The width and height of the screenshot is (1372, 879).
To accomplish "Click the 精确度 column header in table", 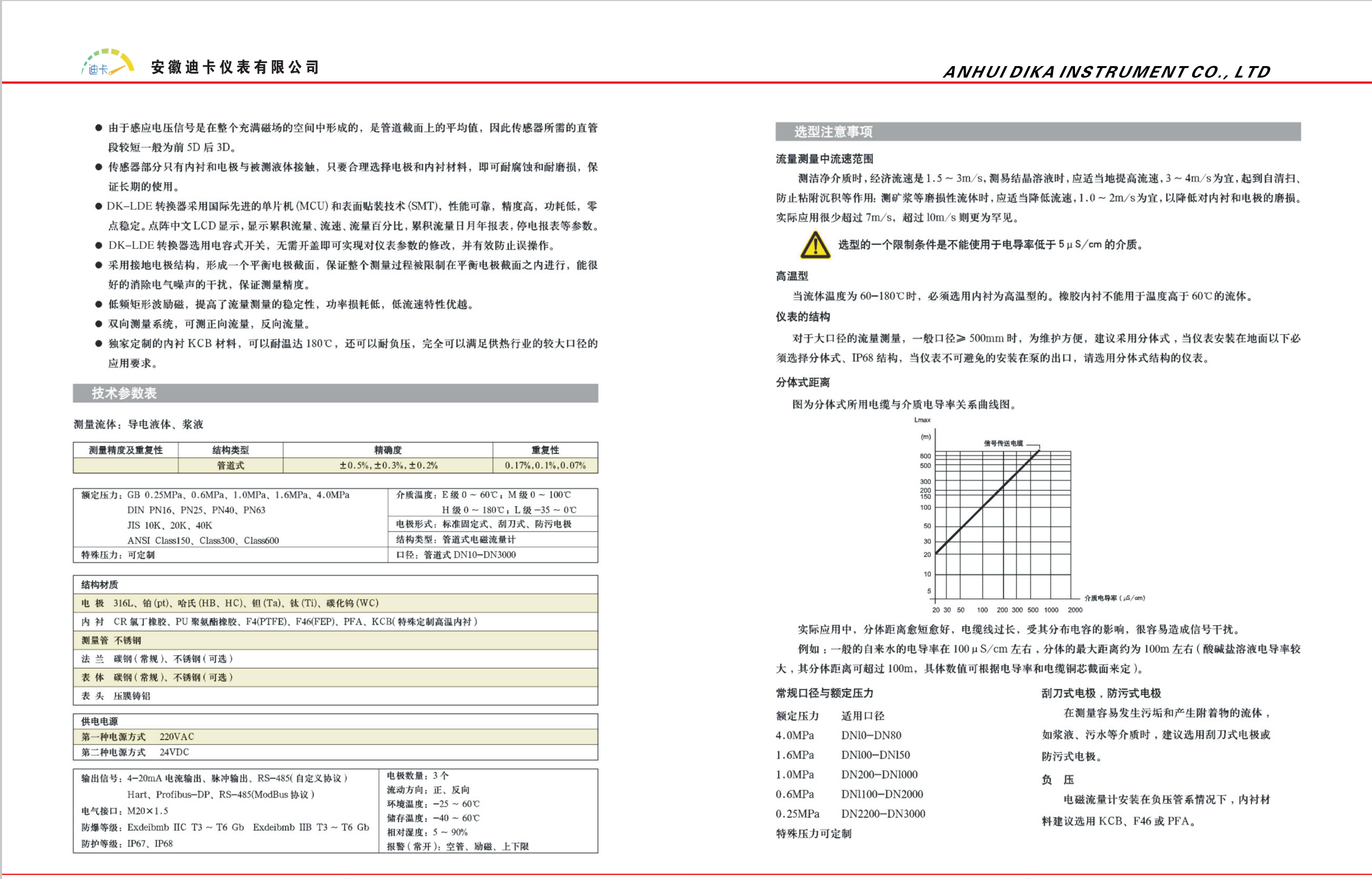I will [x=387, y=450].
